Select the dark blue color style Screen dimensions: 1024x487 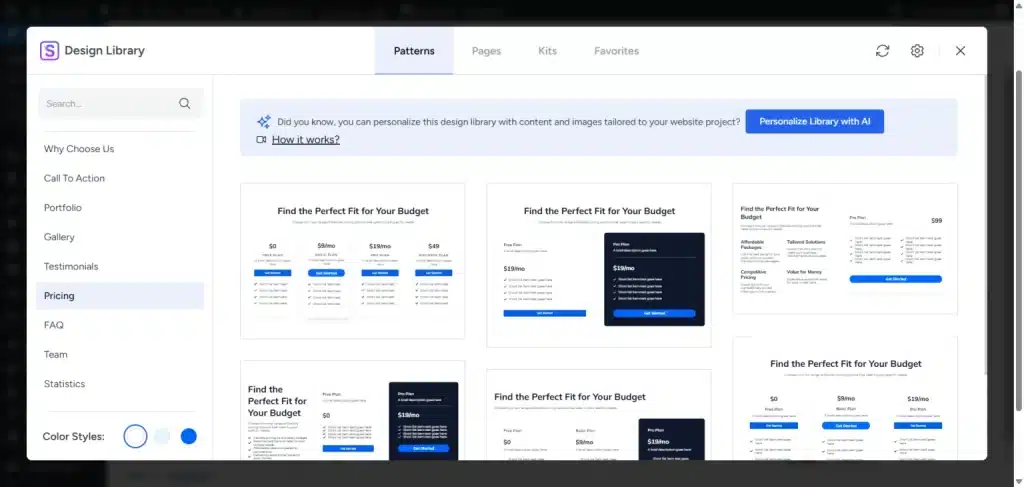tap(189, 436)
